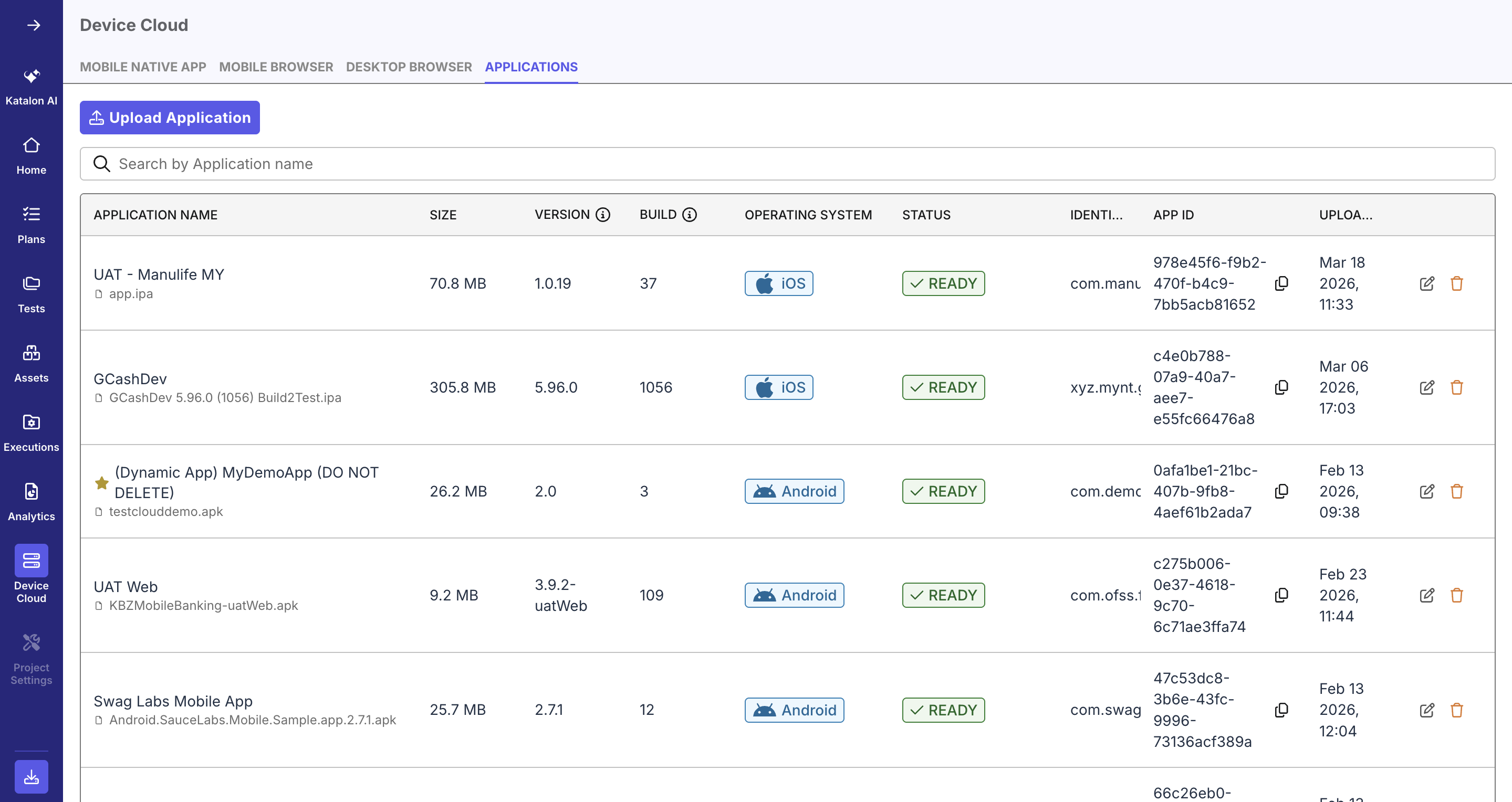1512x802 pixels.
Task: Open the Assets section
Action: click(x=31, y=363)
